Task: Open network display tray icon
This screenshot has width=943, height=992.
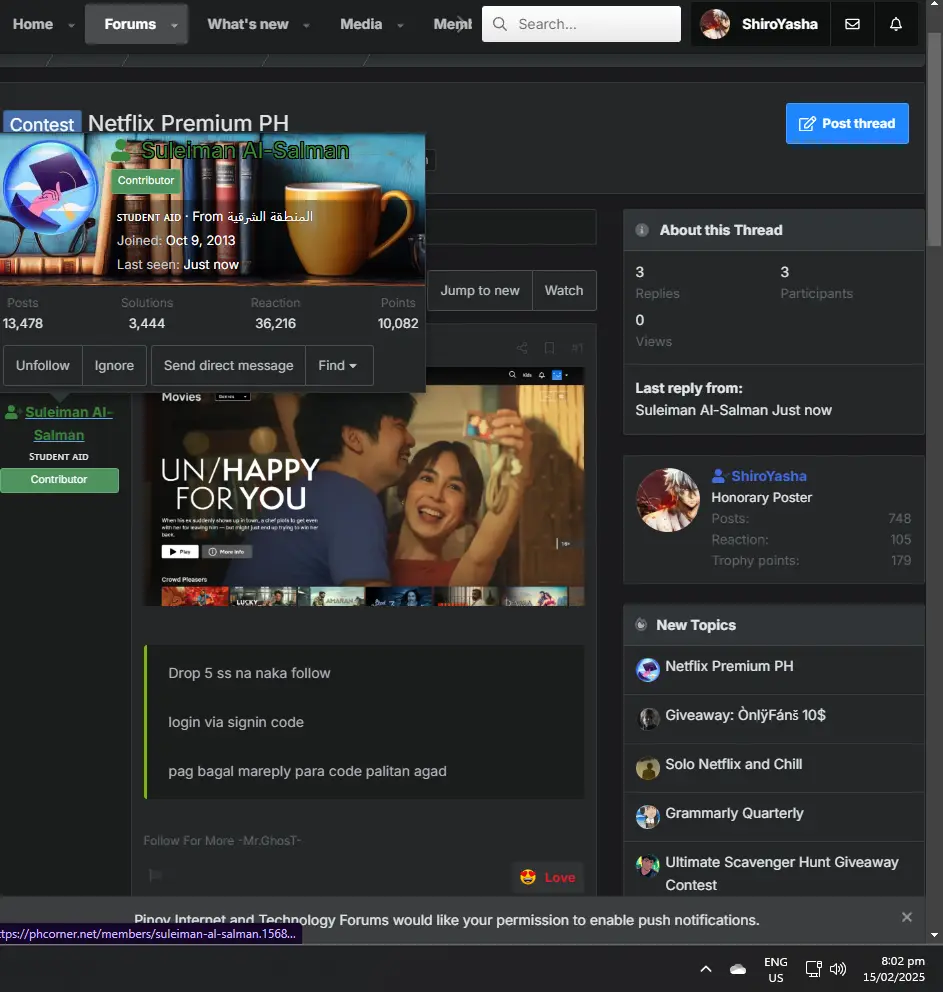Action: tap(813, 969)
